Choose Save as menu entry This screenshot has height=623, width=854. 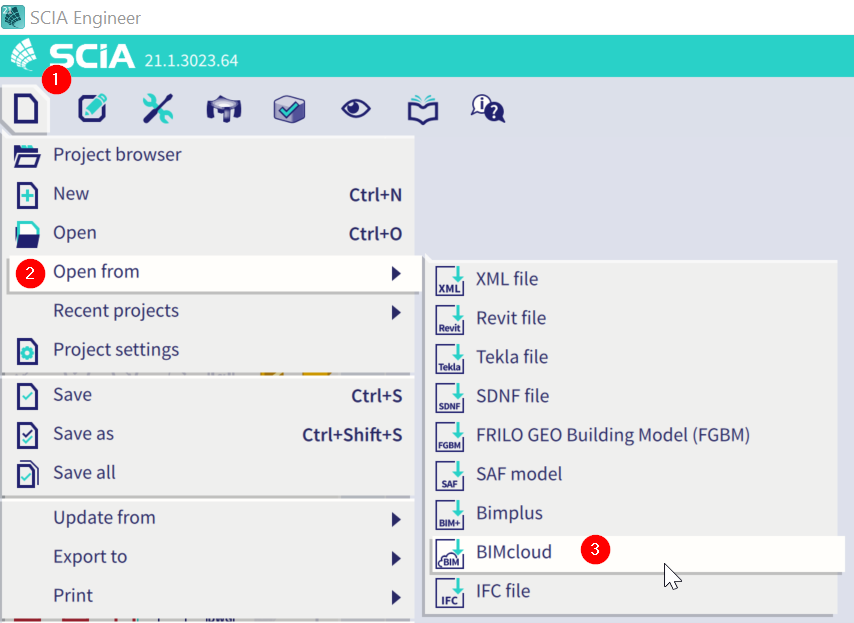[x=210, y=435]
